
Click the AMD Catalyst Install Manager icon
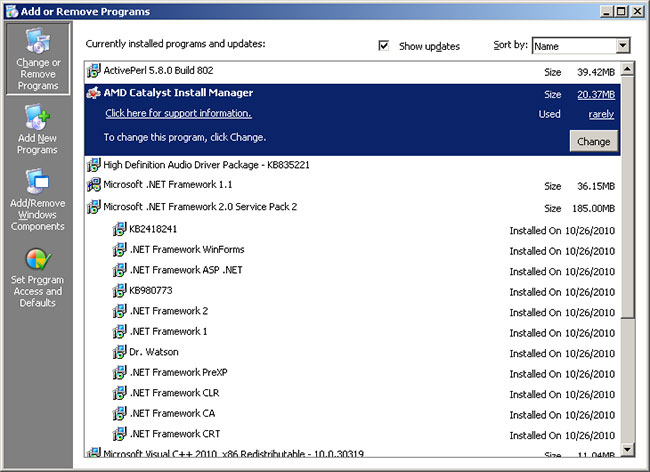(94, 93)
